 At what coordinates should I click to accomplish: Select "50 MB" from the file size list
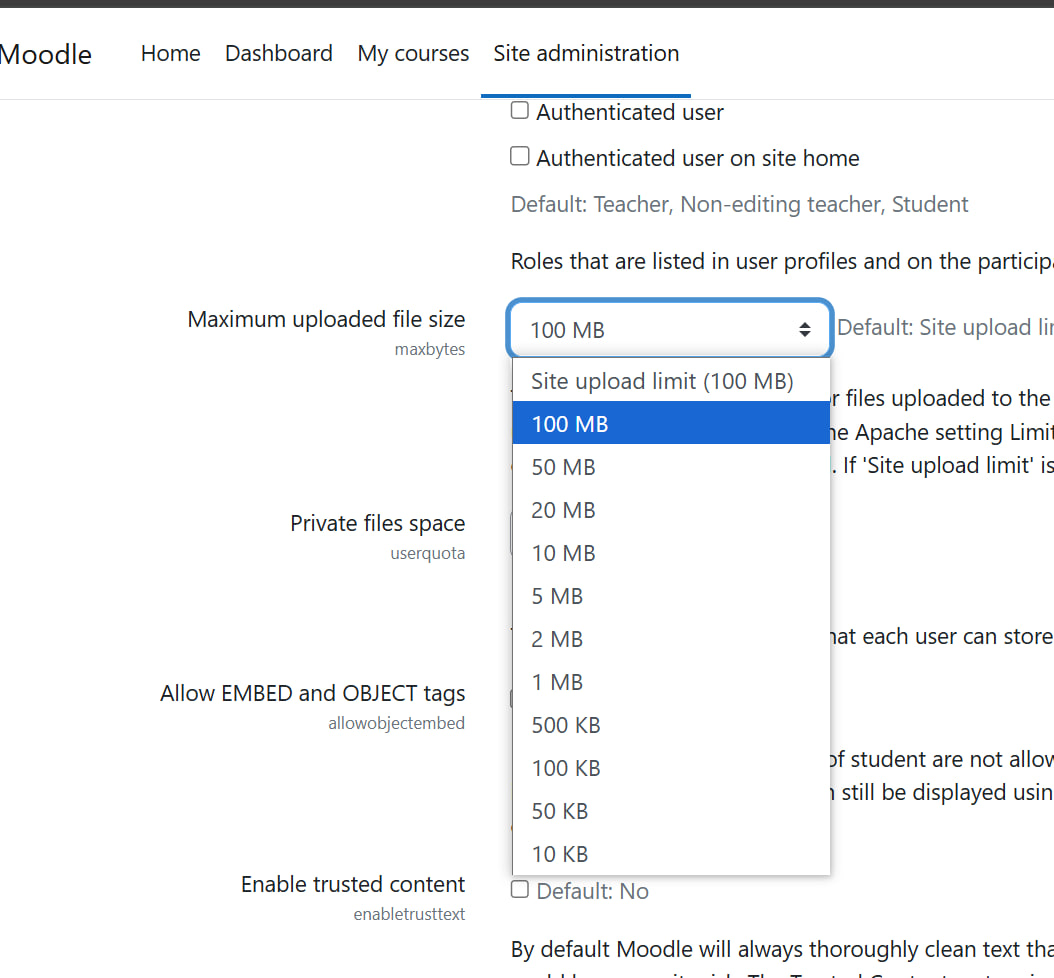563,467
